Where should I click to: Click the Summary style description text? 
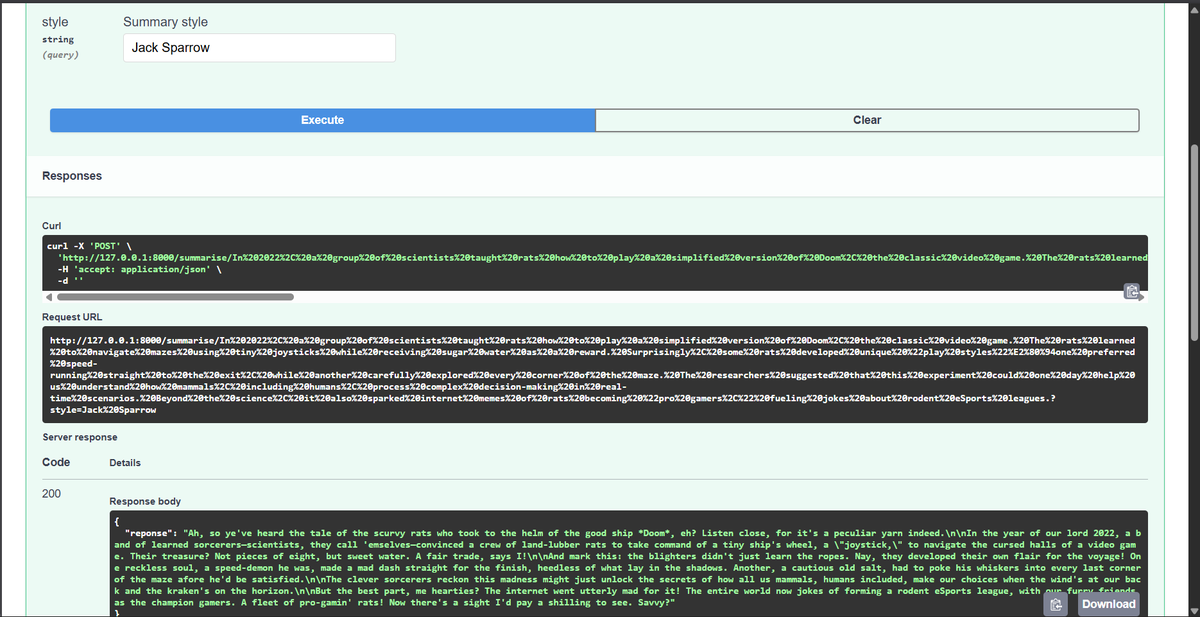pos(166,22)
